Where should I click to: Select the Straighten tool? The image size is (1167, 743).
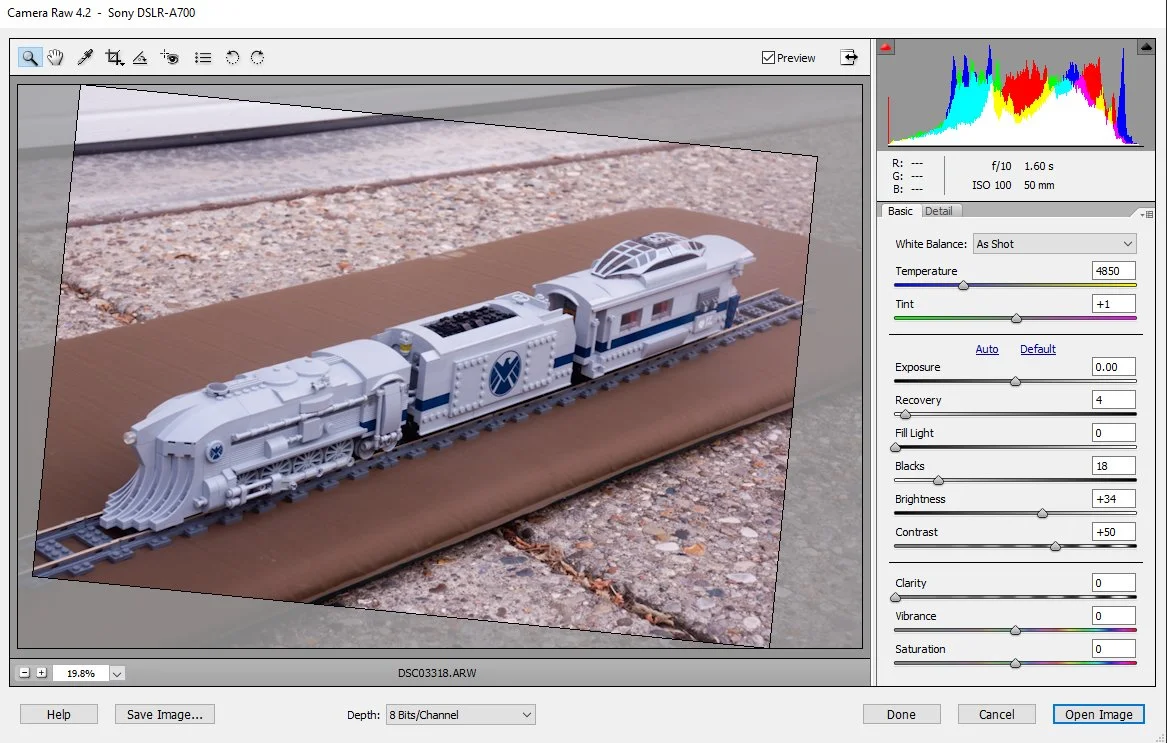140,57
